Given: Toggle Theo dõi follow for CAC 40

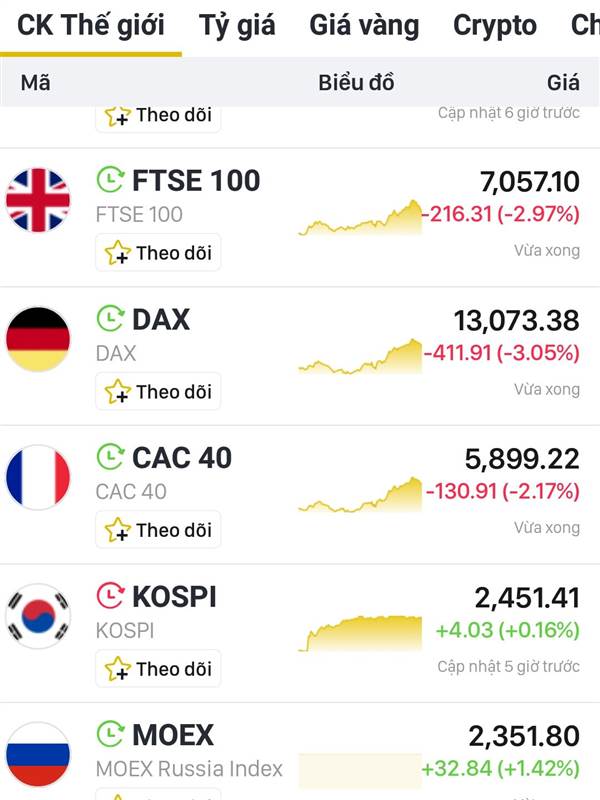Looking at the screenshot, I should (x=158, y=530).
